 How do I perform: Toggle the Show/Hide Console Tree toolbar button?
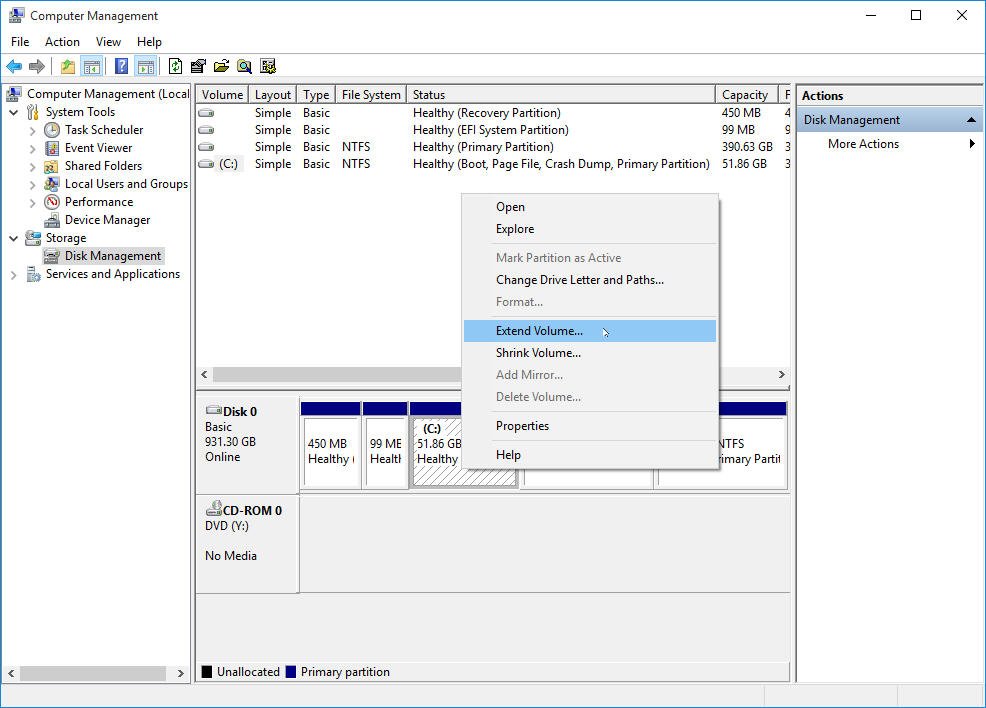click(x=91, y=67)
